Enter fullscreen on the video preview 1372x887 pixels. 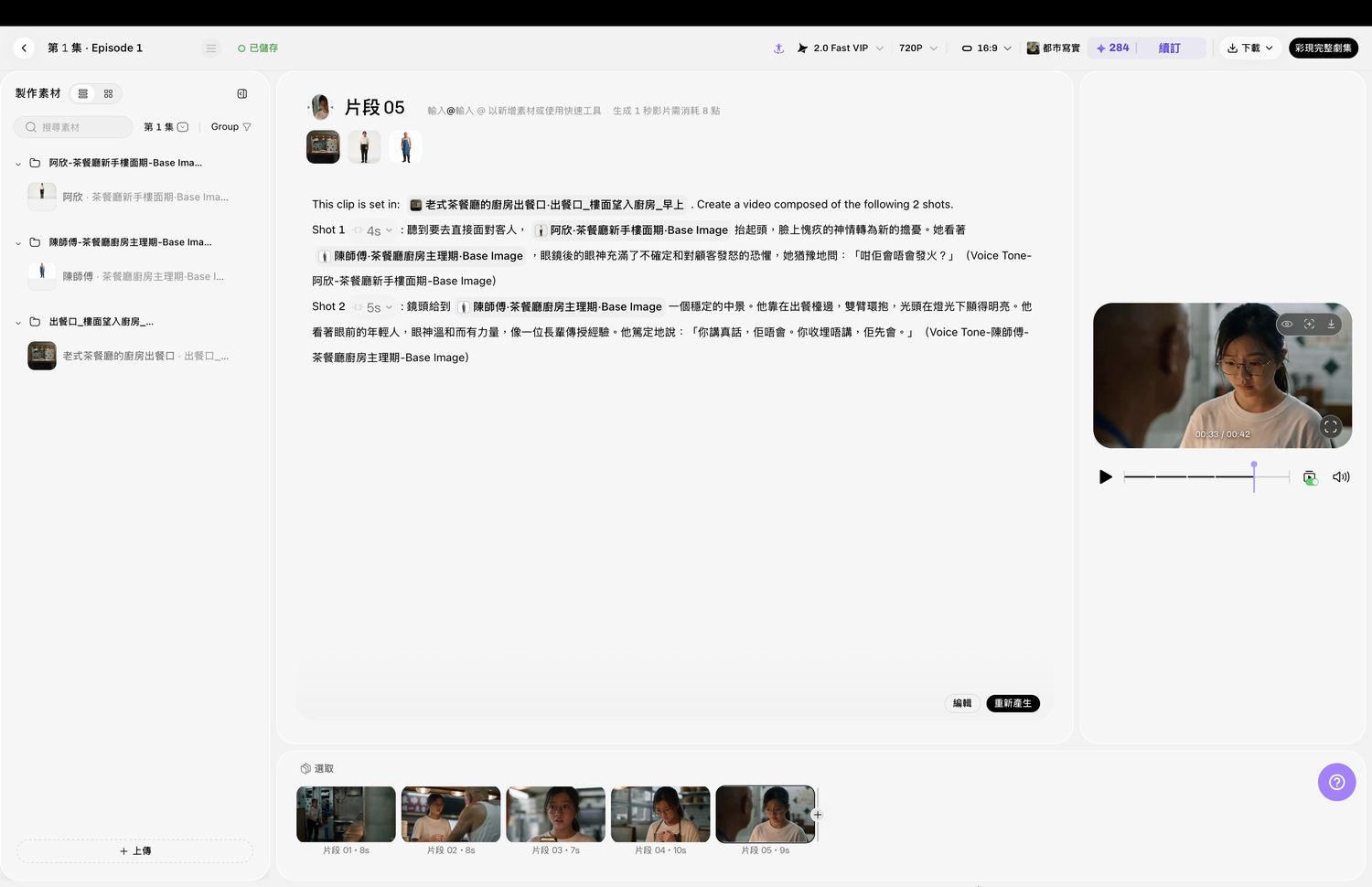point(1331,426)
